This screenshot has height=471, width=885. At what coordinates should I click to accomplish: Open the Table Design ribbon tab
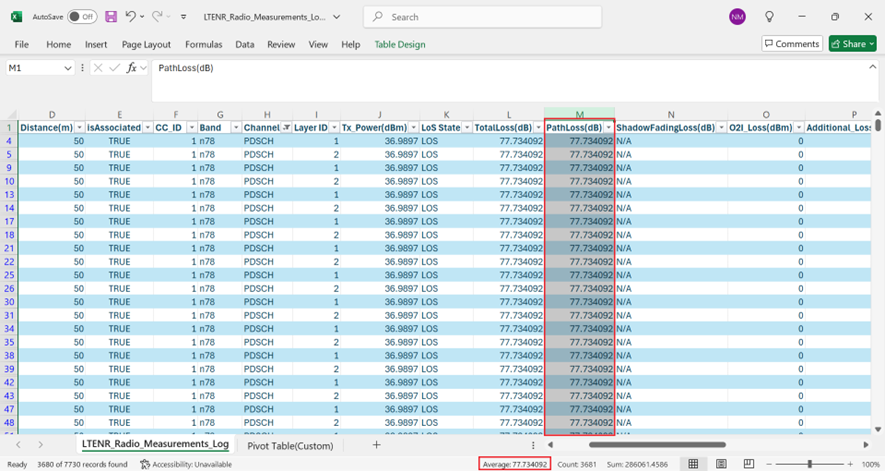399,44
